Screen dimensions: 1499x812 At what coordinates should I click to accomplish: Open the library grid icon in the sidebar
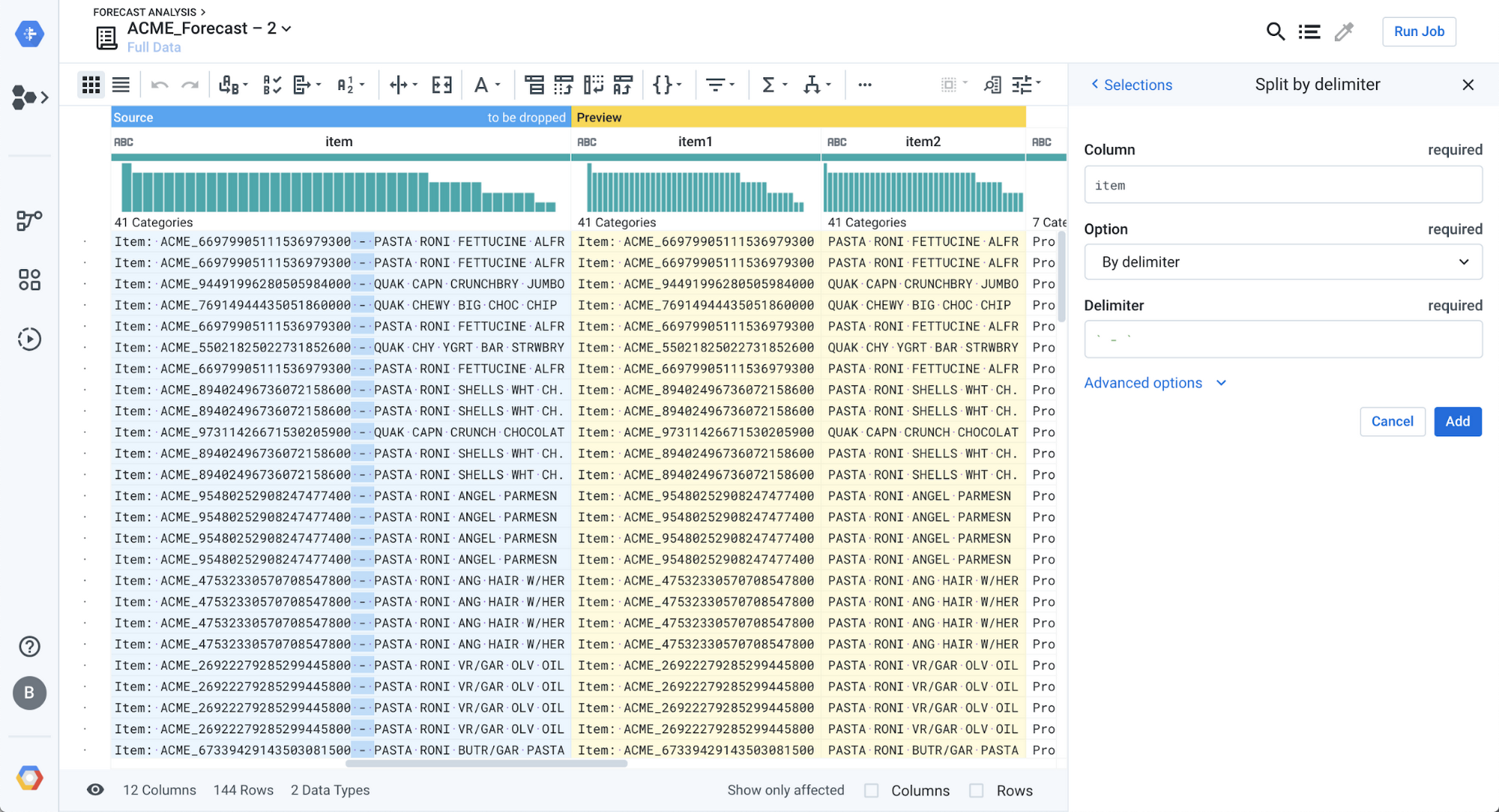pos(29,280)
